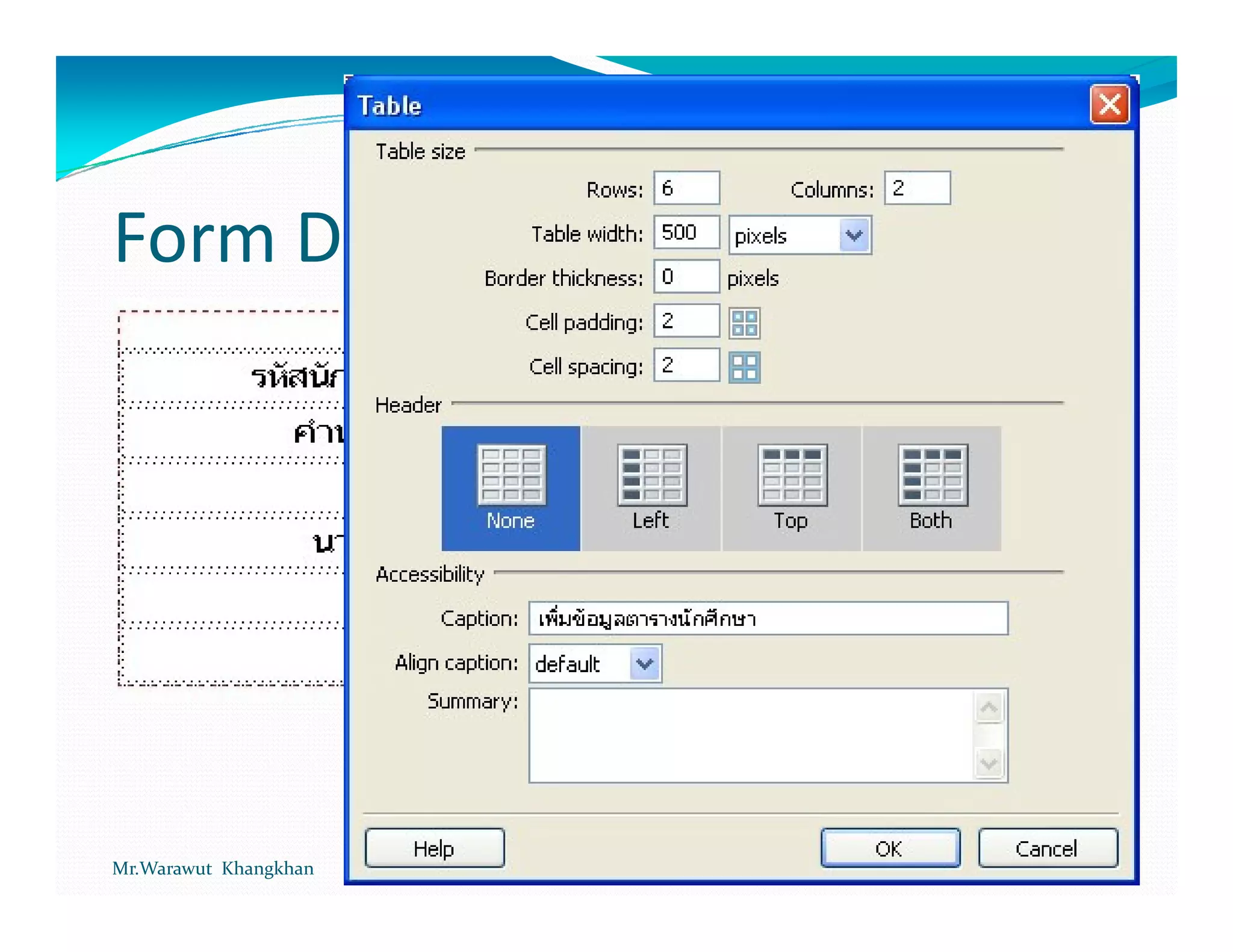1233x952 pixels.
Task: Click the Cell padding value field
Action: (686, 321)
